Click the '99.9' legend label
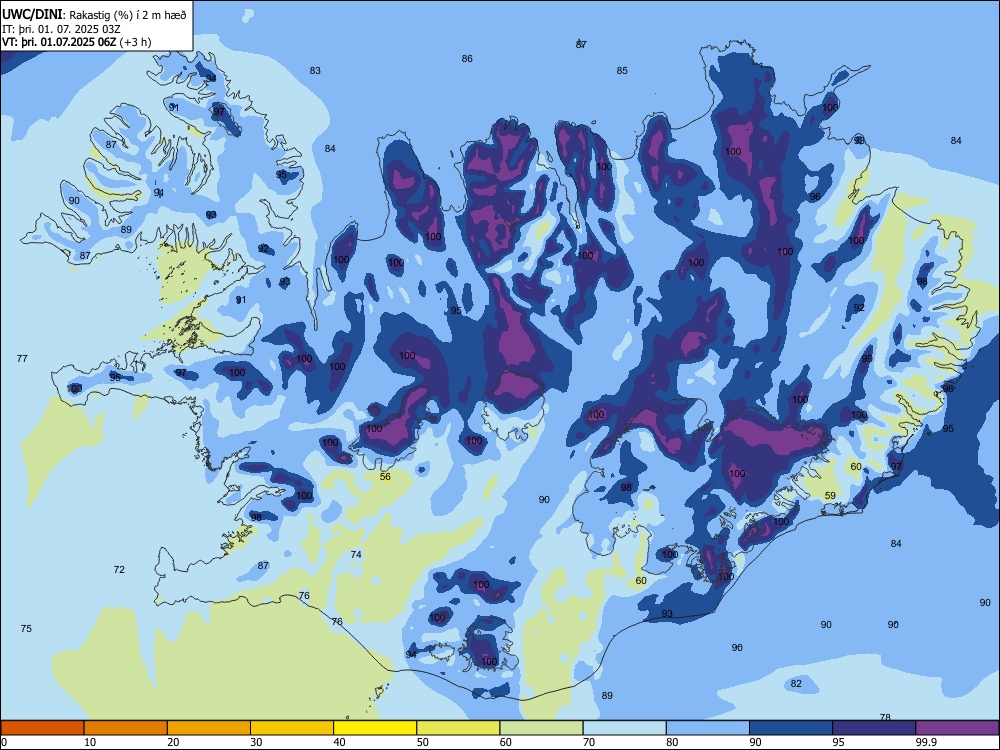This screenshot has height=750, width=1000. click(x=926, y=742)
